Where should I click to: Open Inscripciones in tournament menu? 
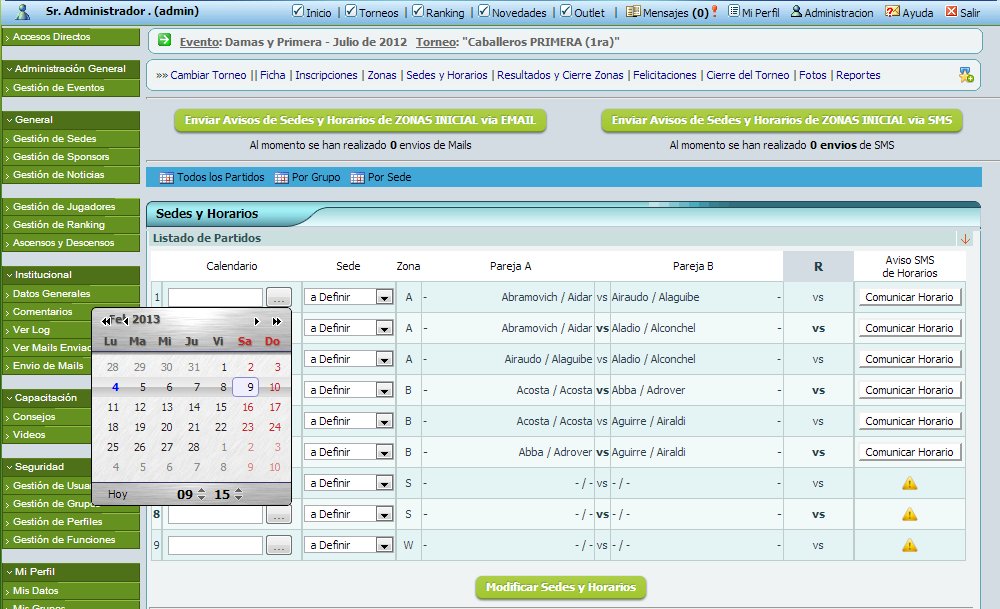tap(326, 75)
